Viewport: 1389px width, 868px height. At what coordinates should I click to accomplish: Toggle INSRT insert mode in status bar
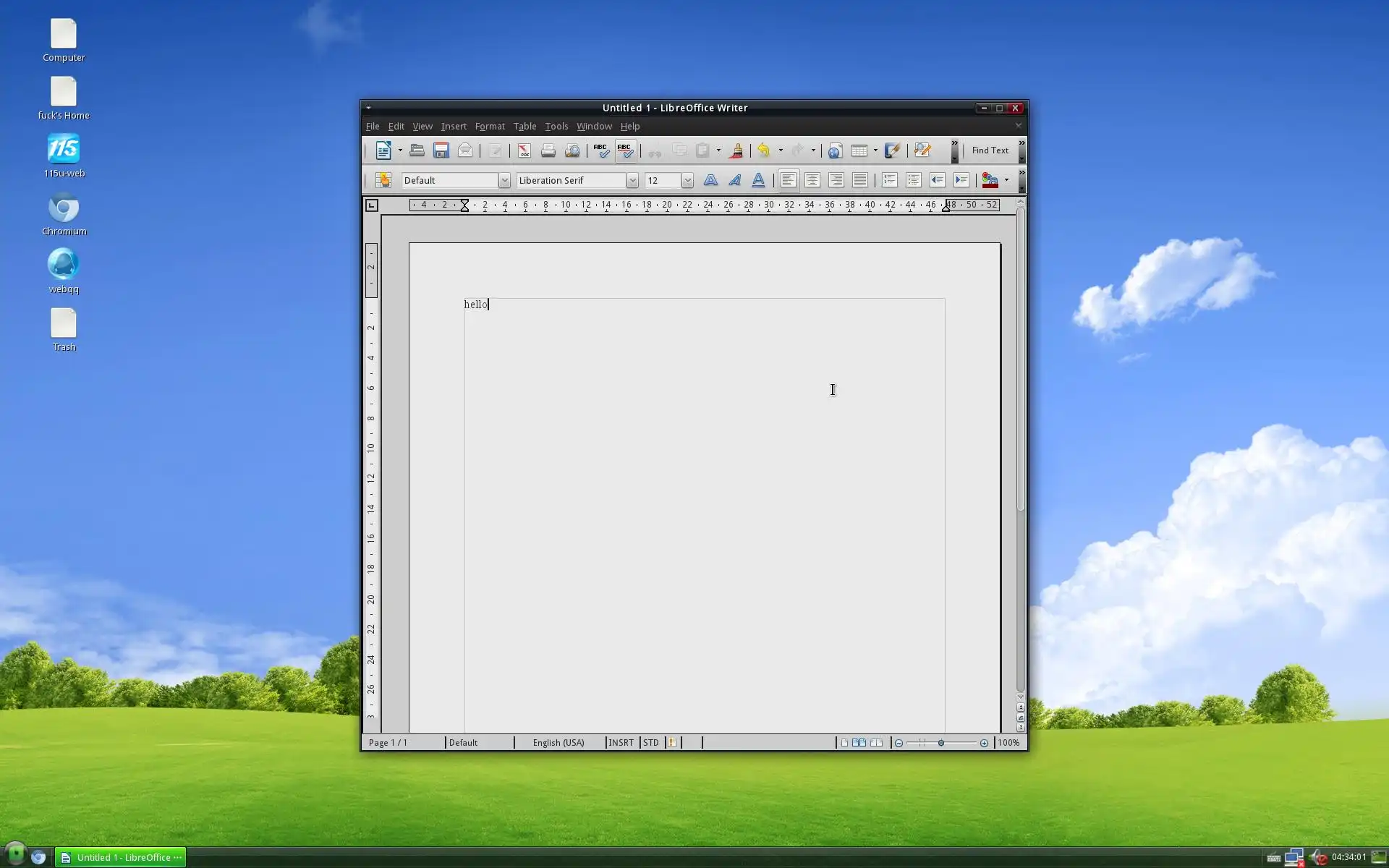point(621,743)
